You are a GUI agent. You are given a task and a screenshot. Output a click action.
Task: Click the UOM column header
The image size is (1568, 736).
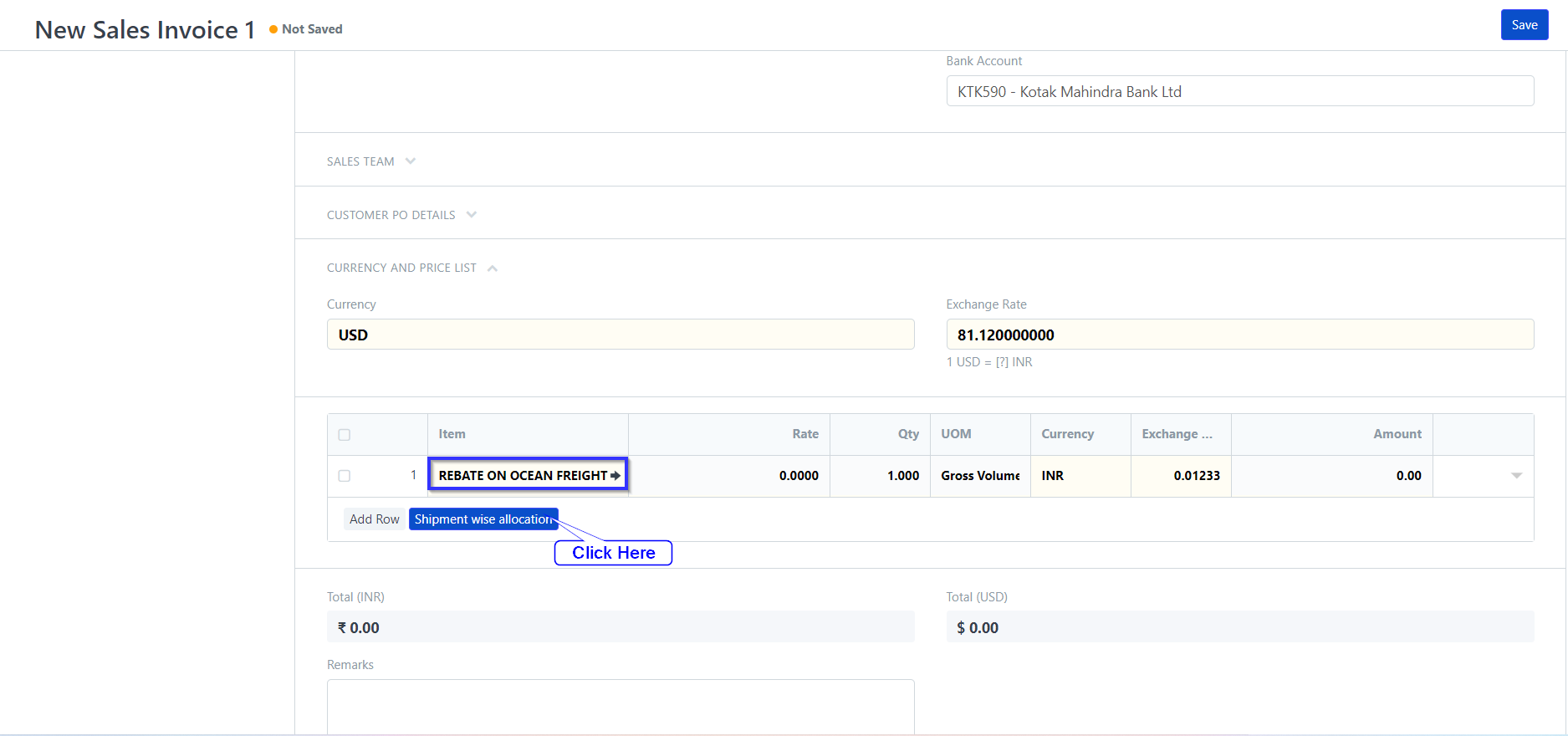(980, 434)
